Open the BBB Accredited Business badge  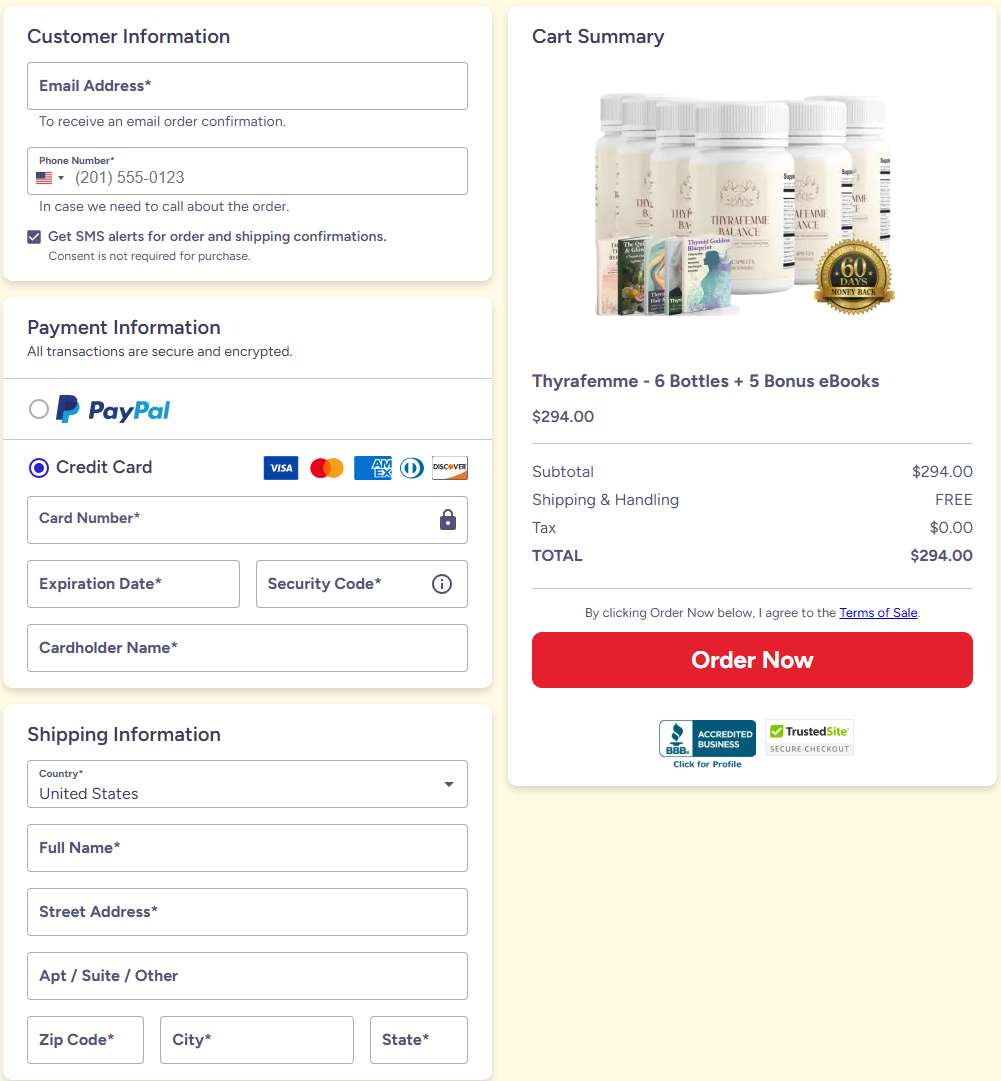click(707, 744)
